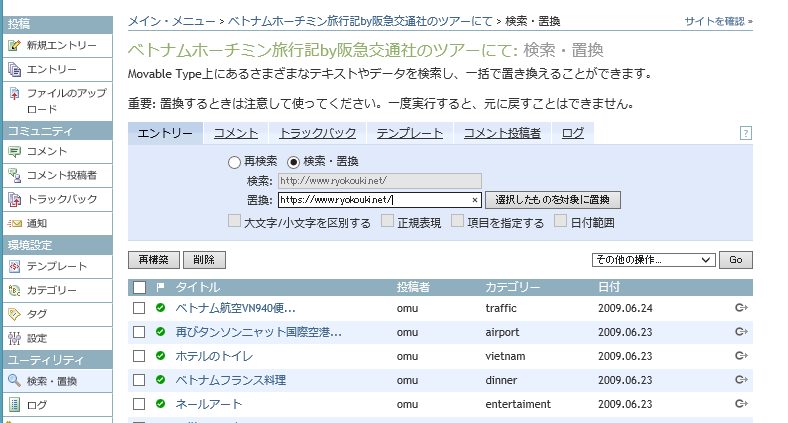Switch to the テンプレート tab
The image size is (788, 423).
click(410, 133)
